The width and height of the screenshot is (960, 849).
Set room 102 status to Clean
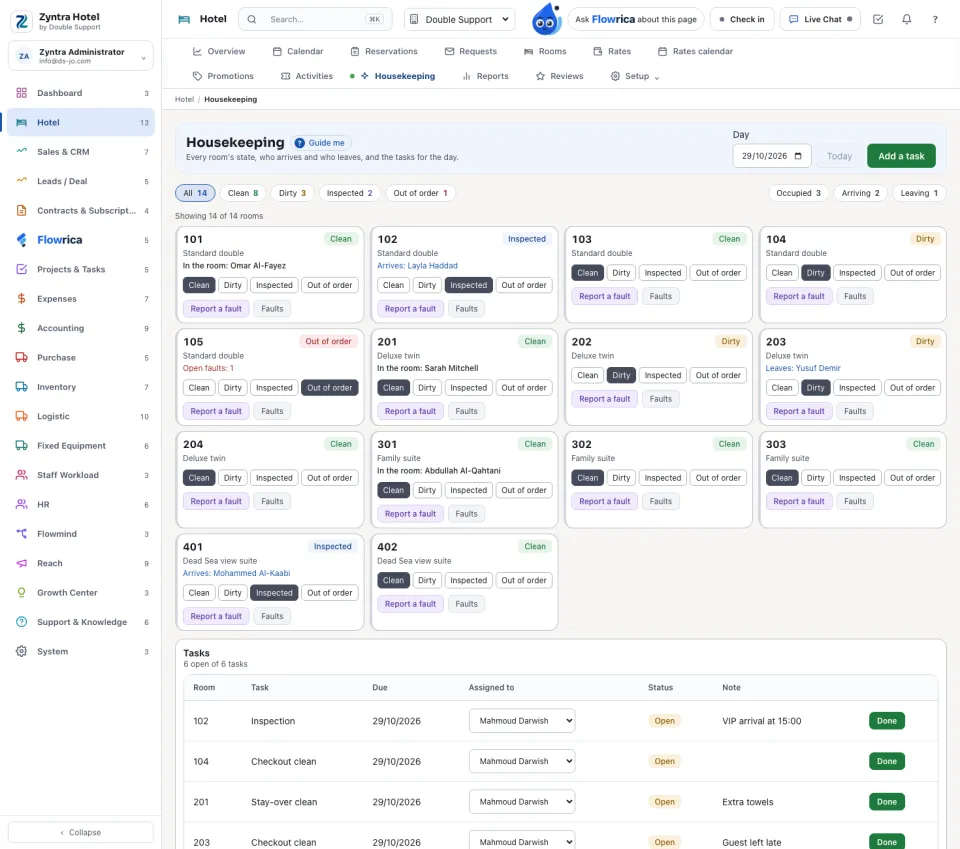[x=393, y=285]
